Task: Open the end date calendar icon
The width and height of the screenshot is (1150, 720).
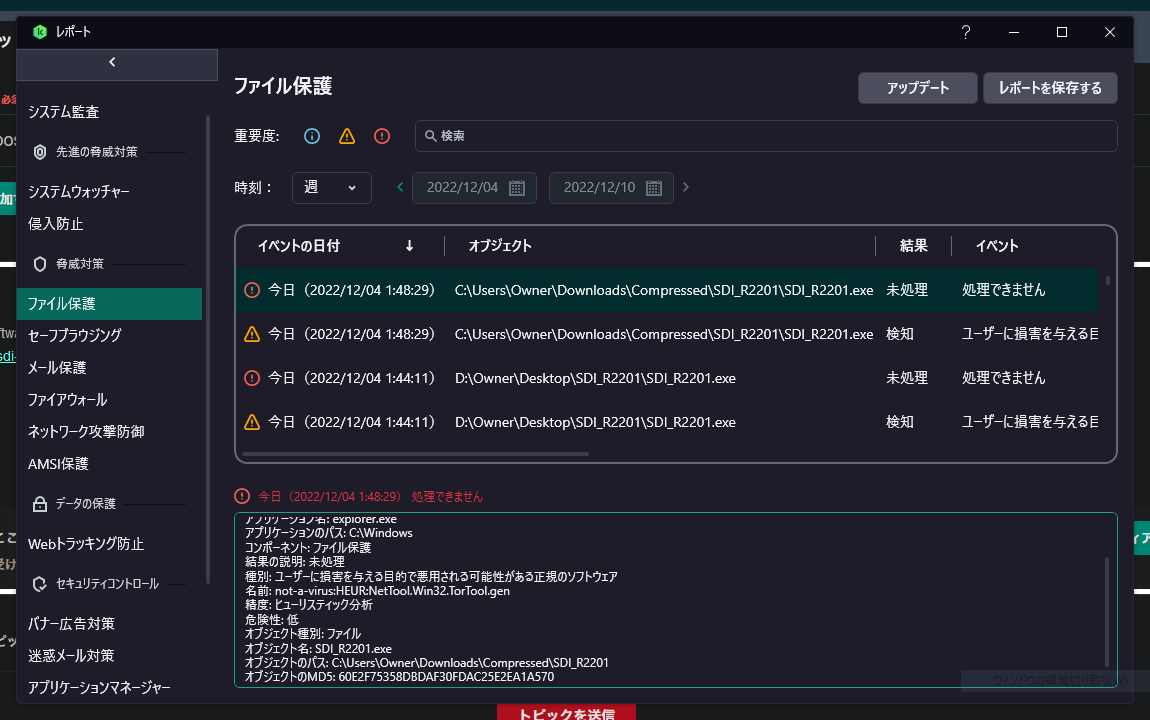Action: click(x=654, y=188)
